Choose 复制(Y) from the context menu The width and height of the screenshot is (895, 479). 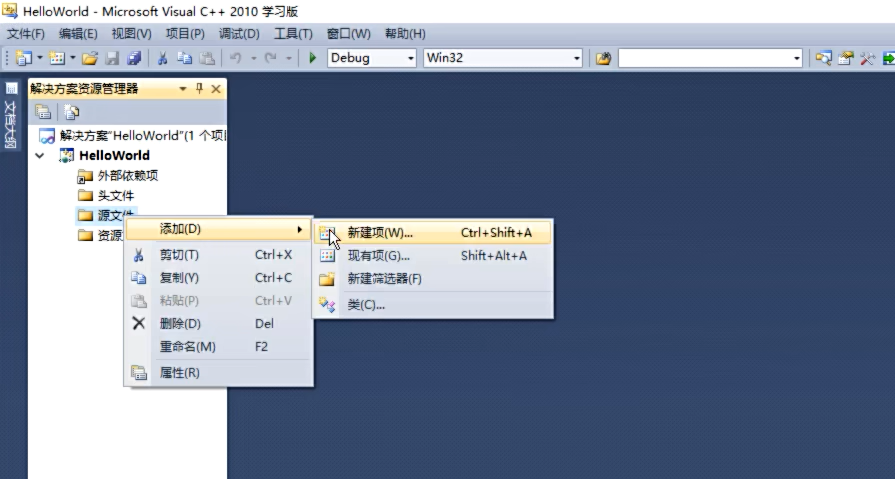[219, 277]
